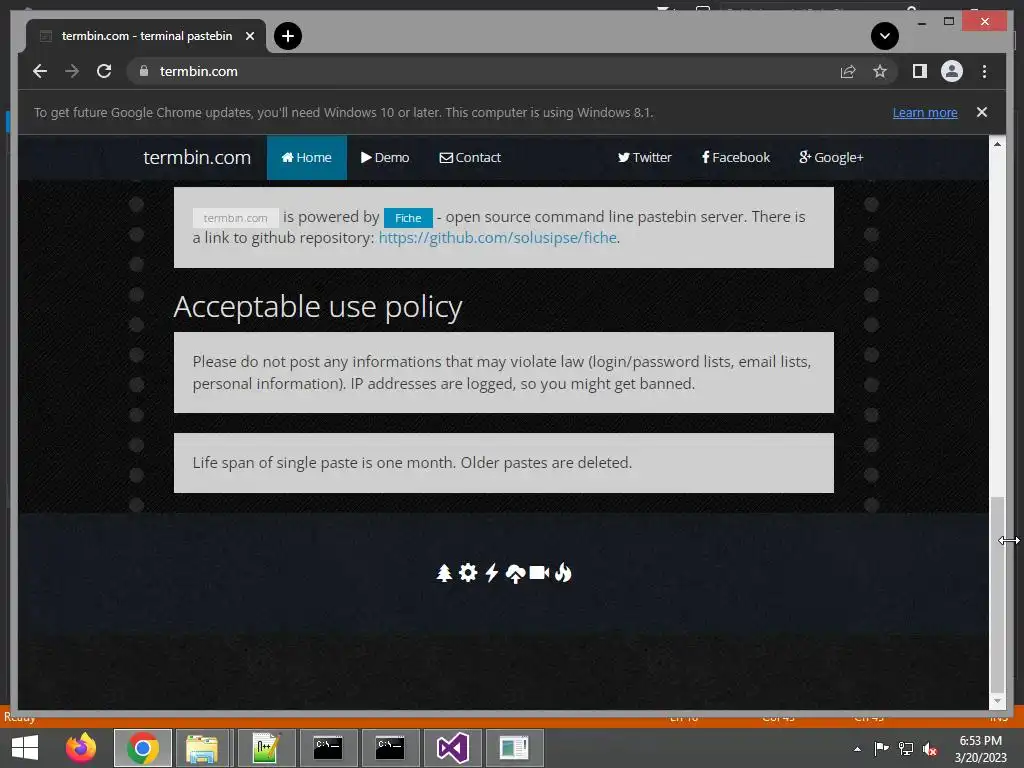Click the muted volume tray icon

(x=931, y=749)
